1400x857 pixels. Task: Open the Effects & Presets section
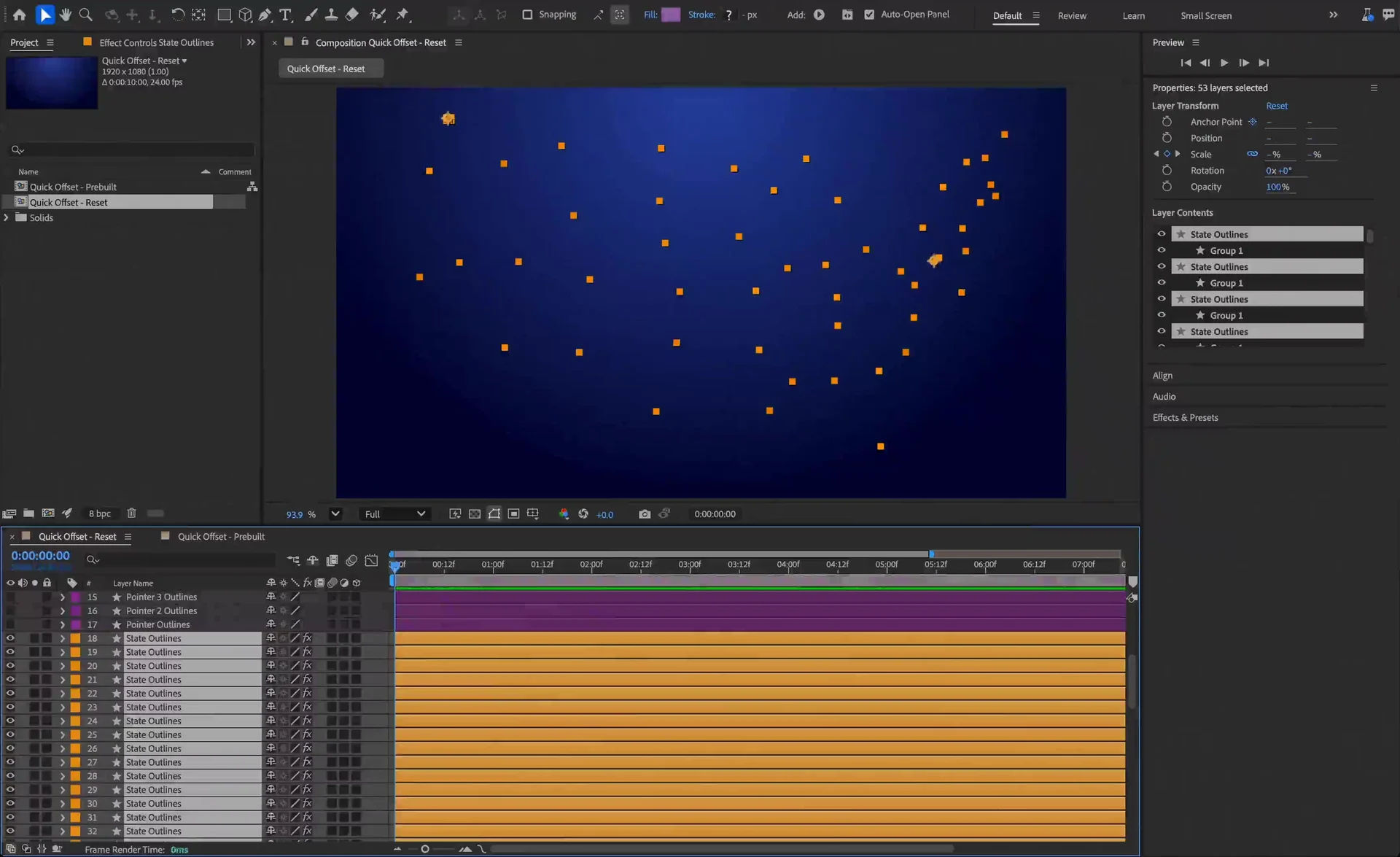pyautogui.click(x=1185, y=417)
